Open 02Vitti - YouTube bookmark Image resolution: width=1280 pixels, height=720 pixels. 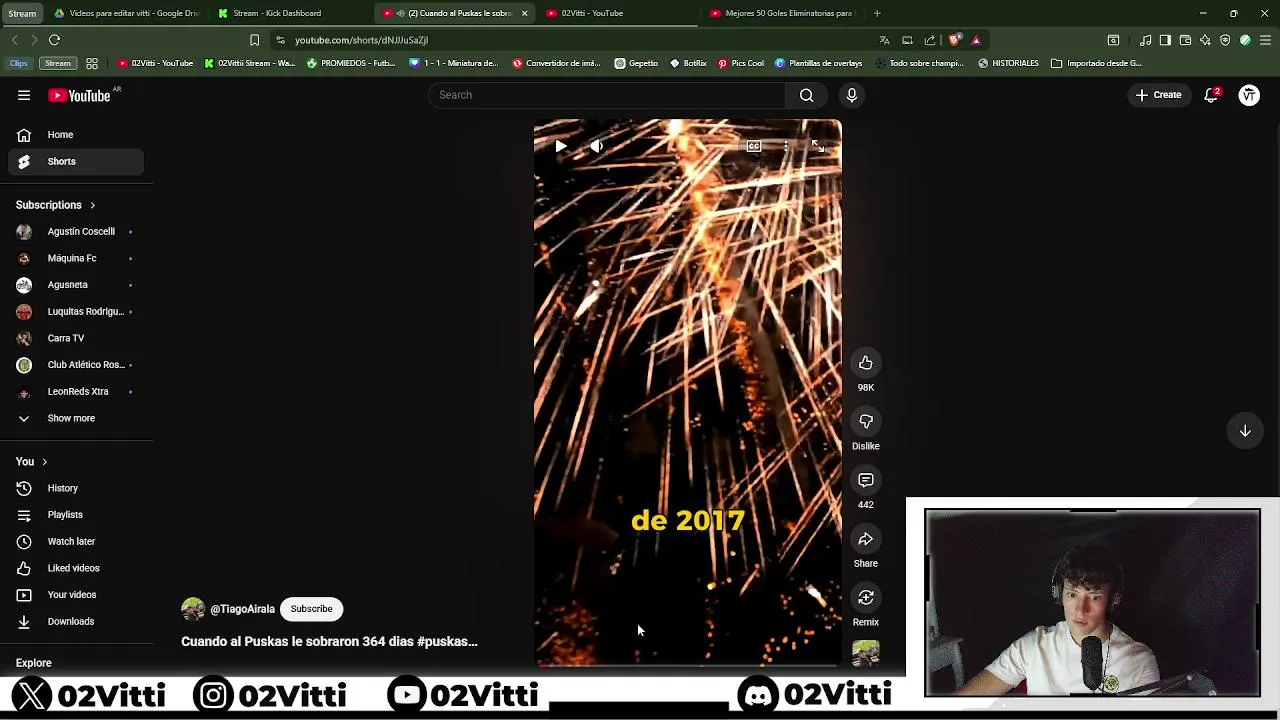pyautogui.click(x=155, y=63)
